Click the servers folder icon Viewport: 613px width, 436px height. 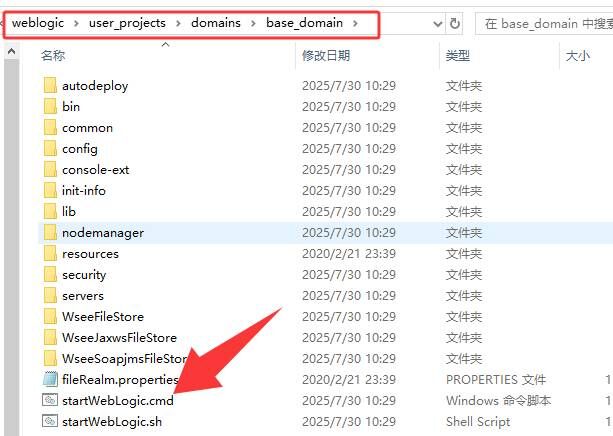click(x=50, y=296)
